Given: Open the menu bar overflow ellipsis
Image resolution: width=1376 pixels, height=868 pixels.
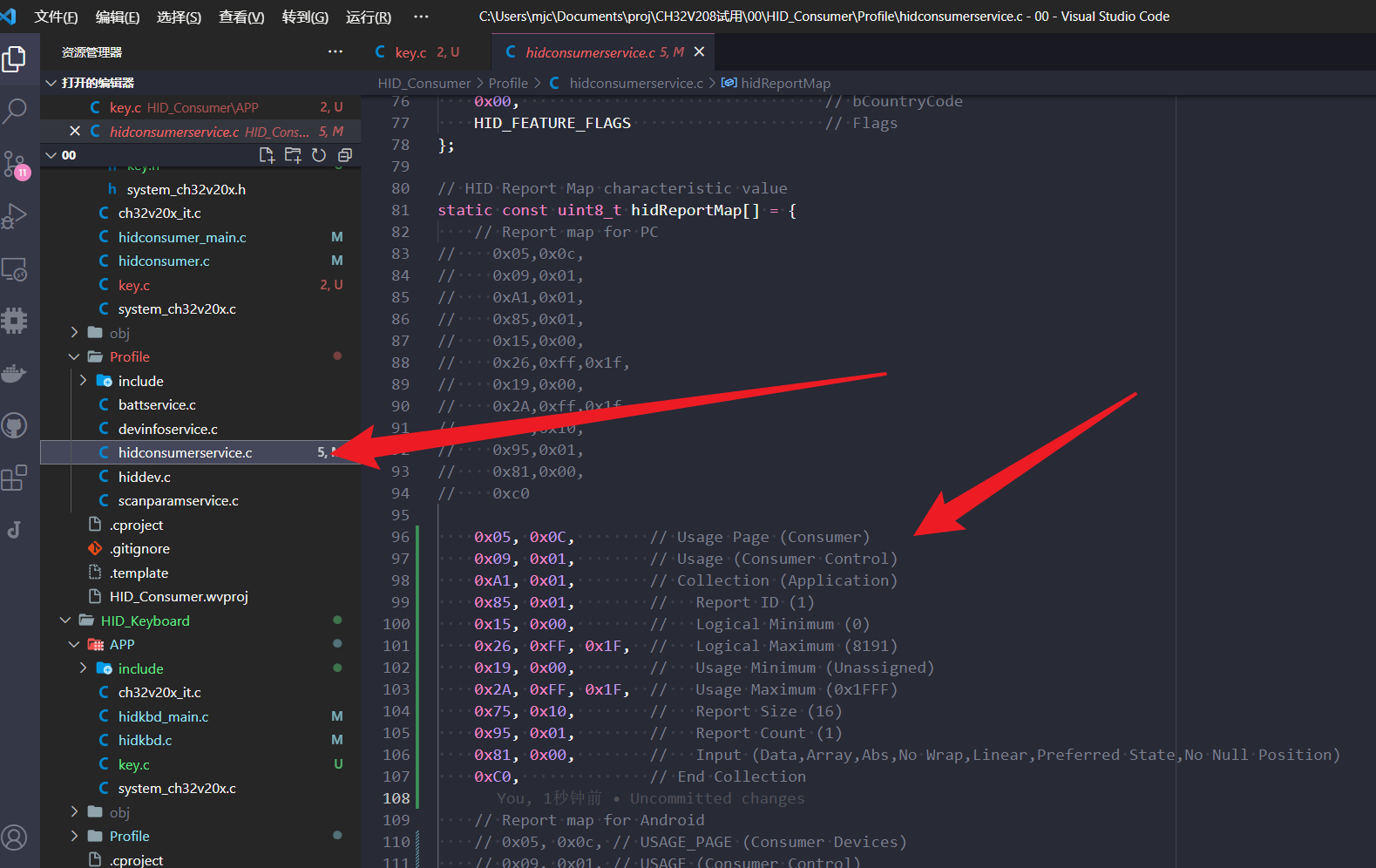Looking at the screenshot, I should point(421,17).
